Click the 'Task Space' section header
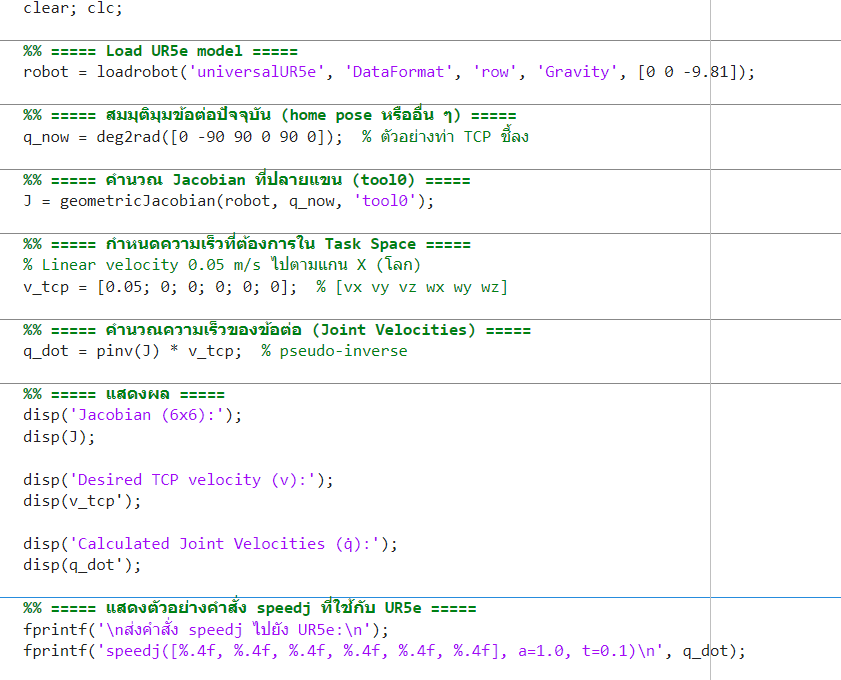The width and height of the screenshot is (841, 680). point(247,244)
